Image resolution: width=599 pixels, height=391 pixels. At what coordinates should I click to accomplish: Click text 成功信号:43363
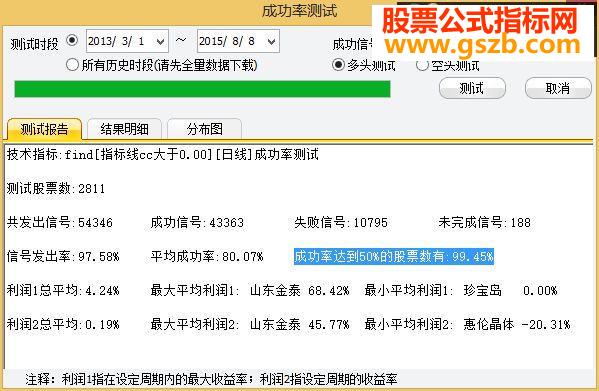(x=197, y=222)
